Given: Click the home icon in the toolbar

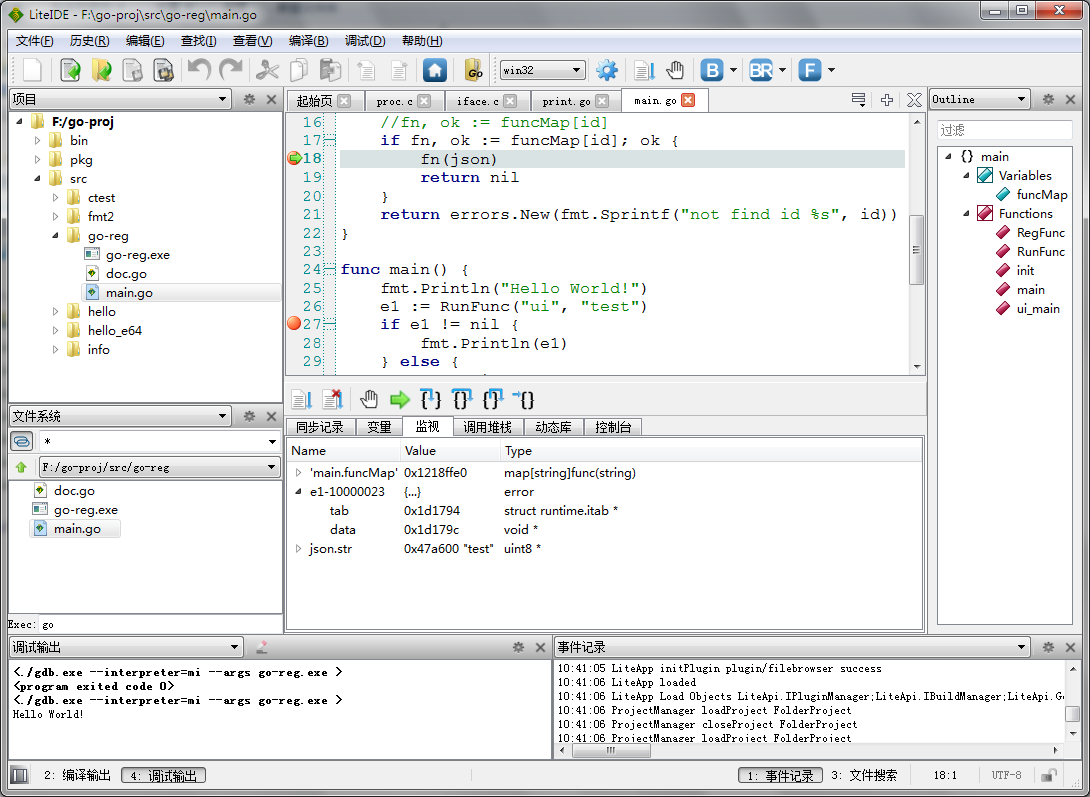Looking at the screenshot, I should click(x=434, y=70).
